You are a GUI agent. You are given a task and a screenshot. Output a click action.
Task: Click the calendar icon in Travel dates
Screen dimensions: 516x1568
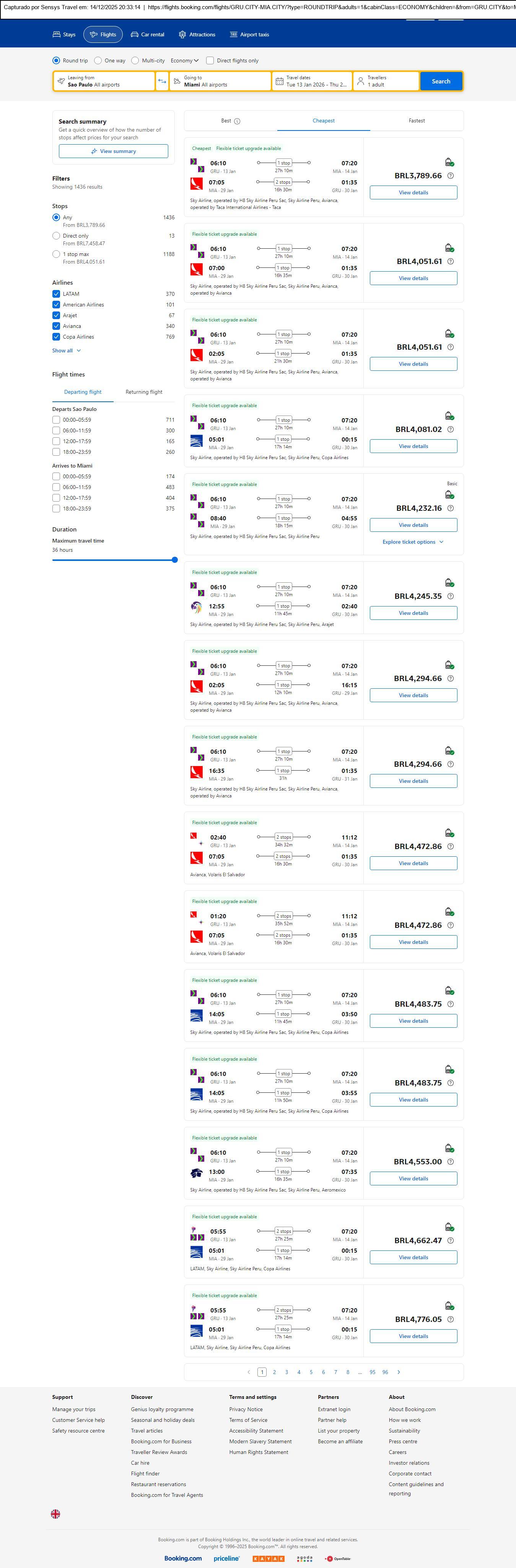point(279,81)
